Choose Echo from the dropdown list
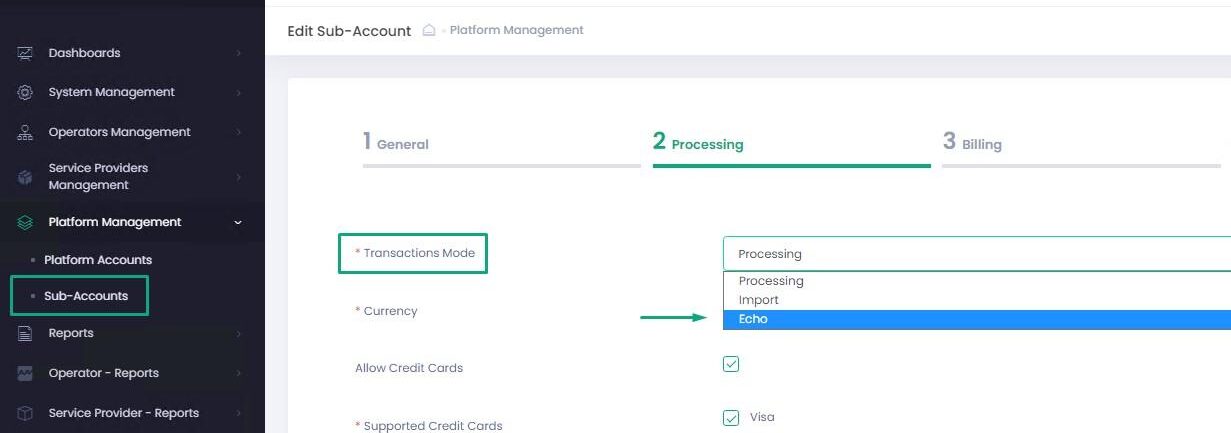1231x433 pixels. 754,319
